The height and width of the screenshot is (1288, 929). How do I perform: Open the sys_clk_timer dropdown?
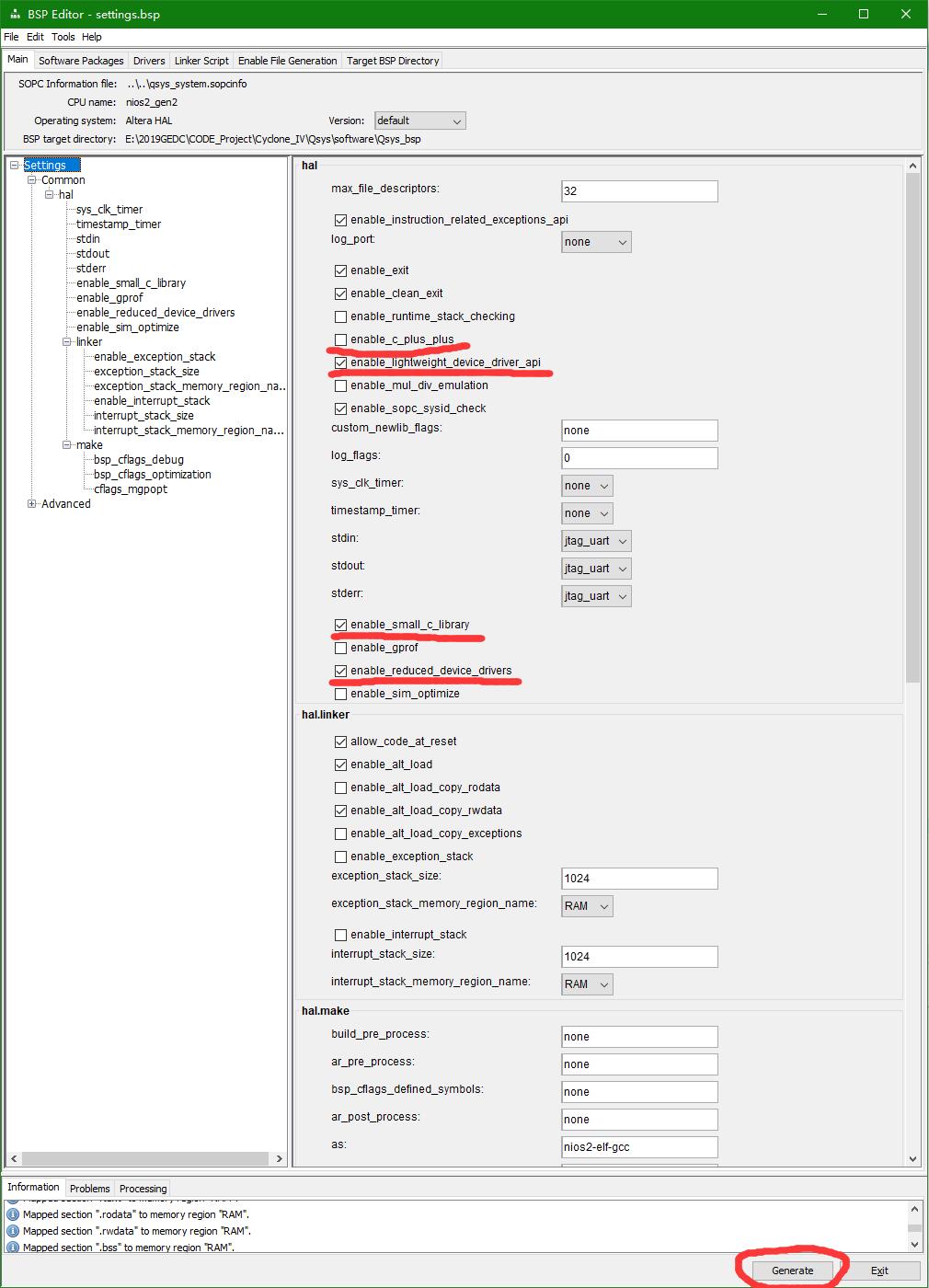click(587, 486)
